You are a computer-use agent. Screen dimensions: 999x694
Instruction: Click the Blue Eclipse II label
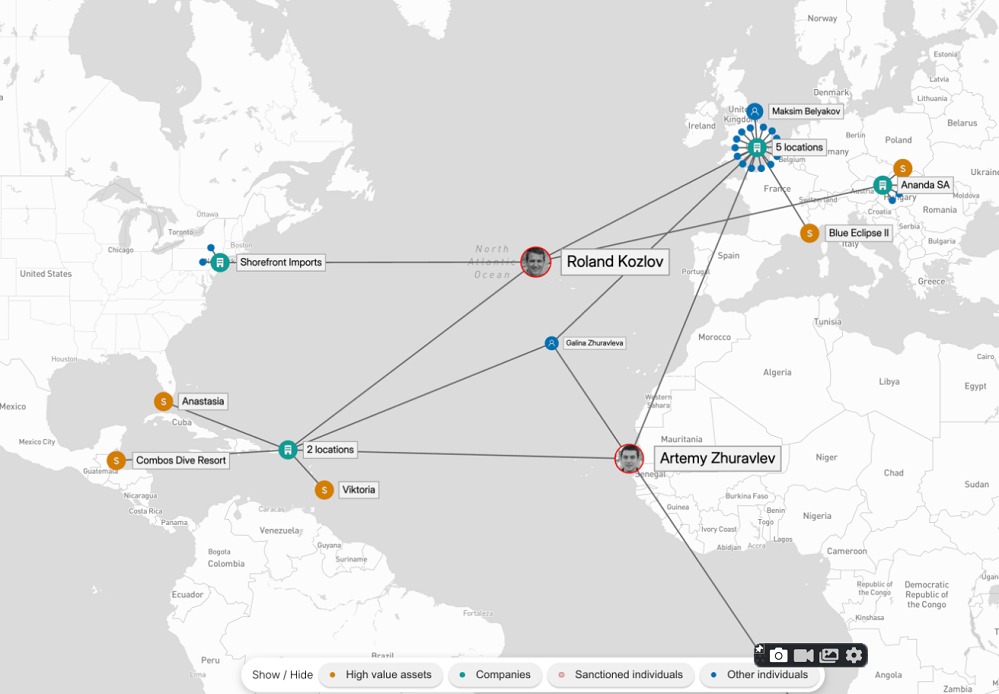(x=859, y=233)
